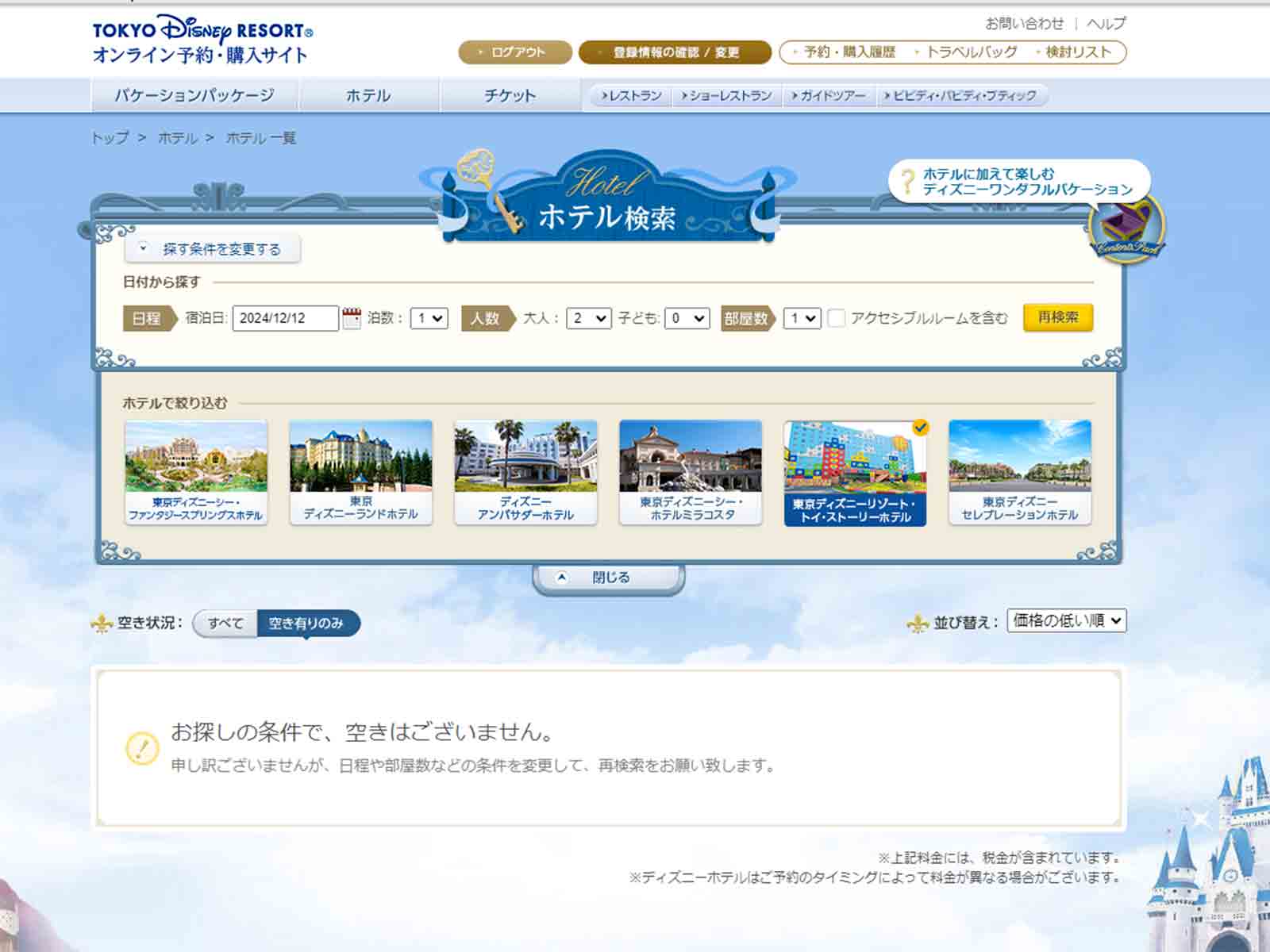Image resolution: width=1270 pixels, height=952 pixels.
Task: Switch availability filter to すべて
Action: [225, 624]
